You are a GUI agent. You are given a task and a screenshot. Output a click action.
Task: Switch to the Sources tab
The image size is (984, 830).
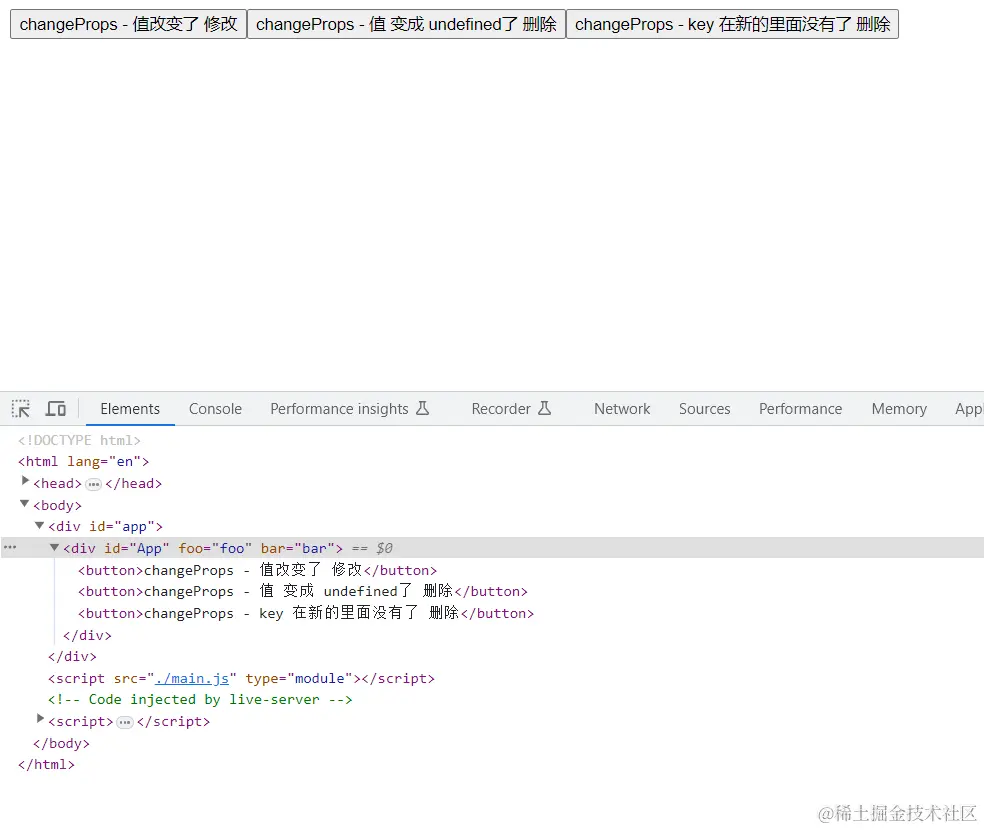tap(704, 409)
